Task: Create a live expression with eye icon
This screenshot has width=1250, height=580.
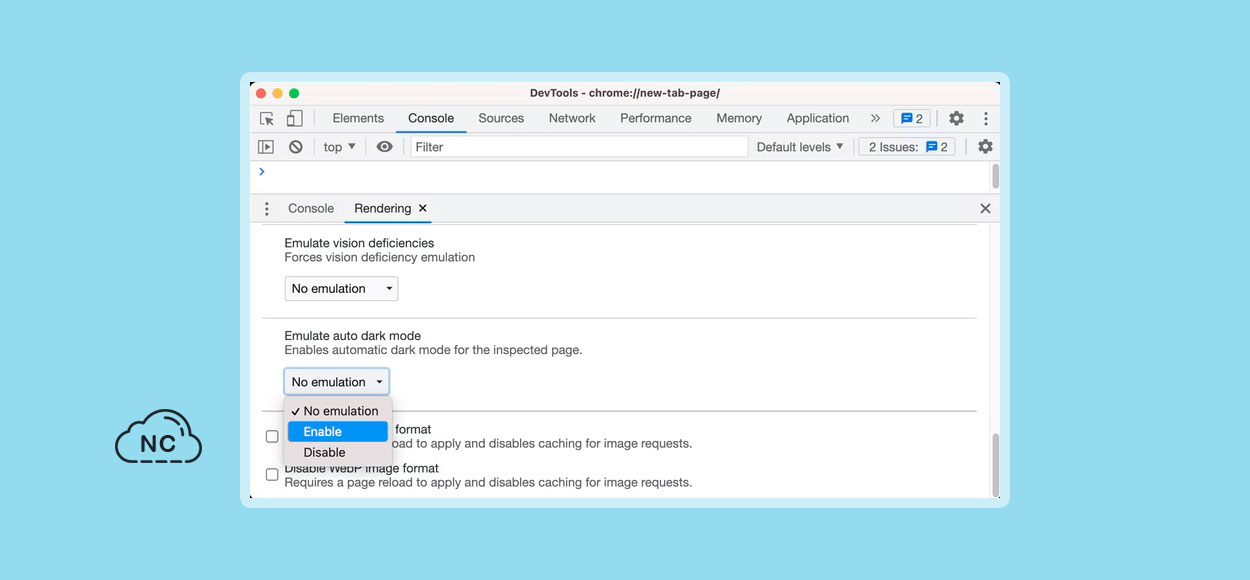Action: point(385,147)
